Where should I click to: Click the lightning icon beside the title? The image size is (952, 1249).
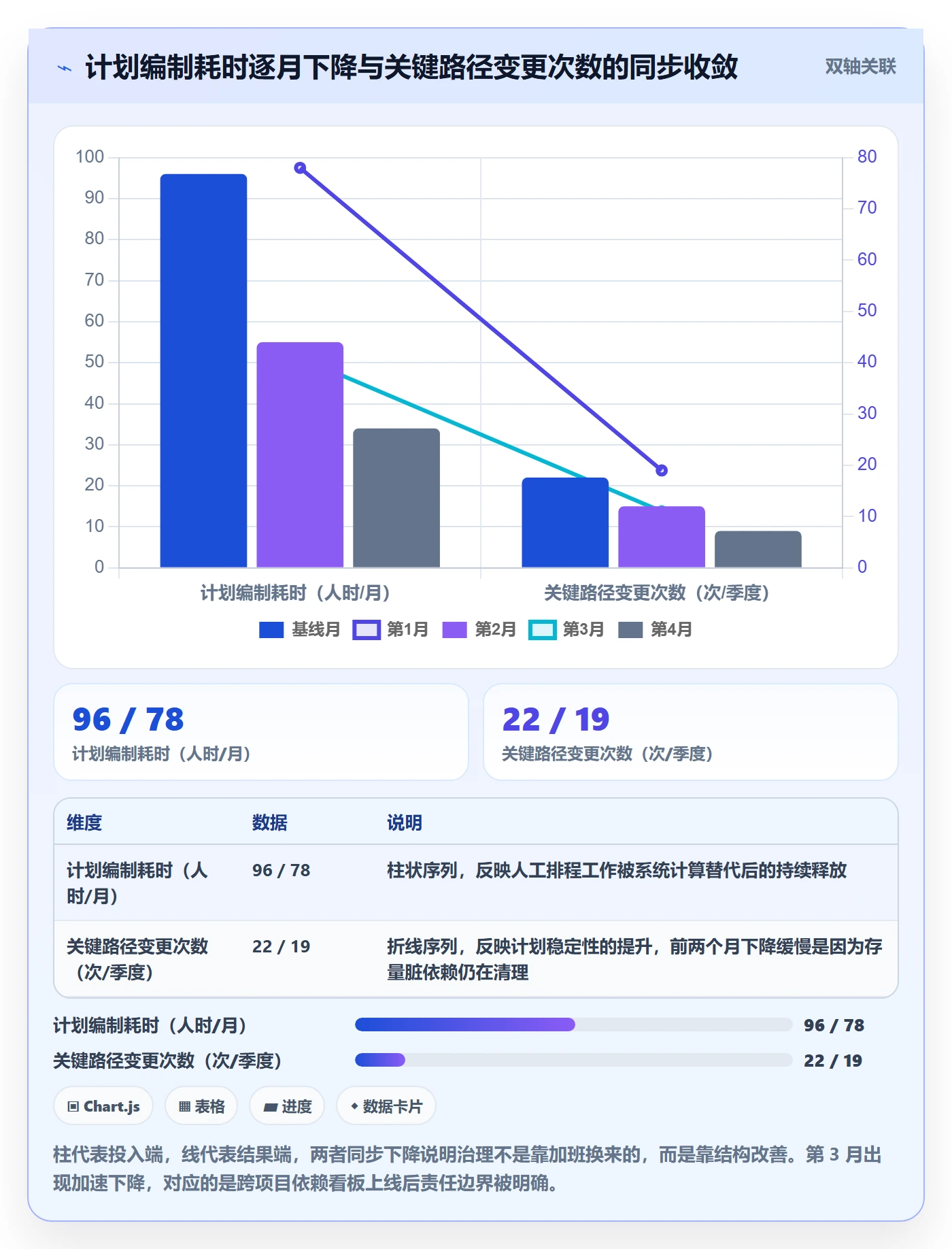tap(65, 68)
